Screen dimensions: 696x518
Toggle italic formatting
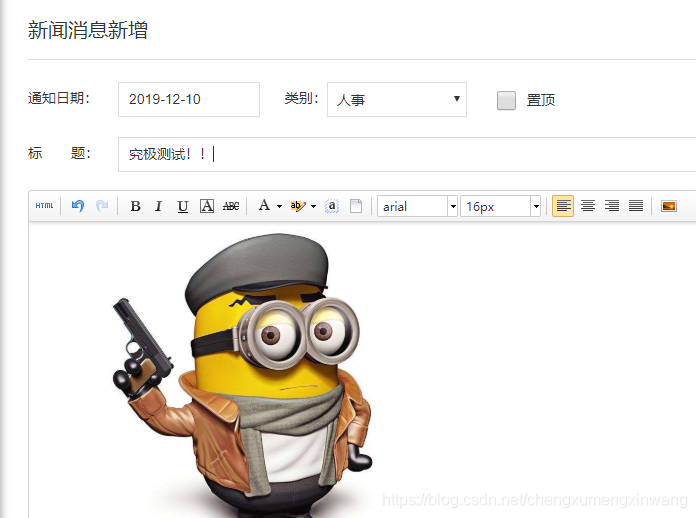pos(158,206)
